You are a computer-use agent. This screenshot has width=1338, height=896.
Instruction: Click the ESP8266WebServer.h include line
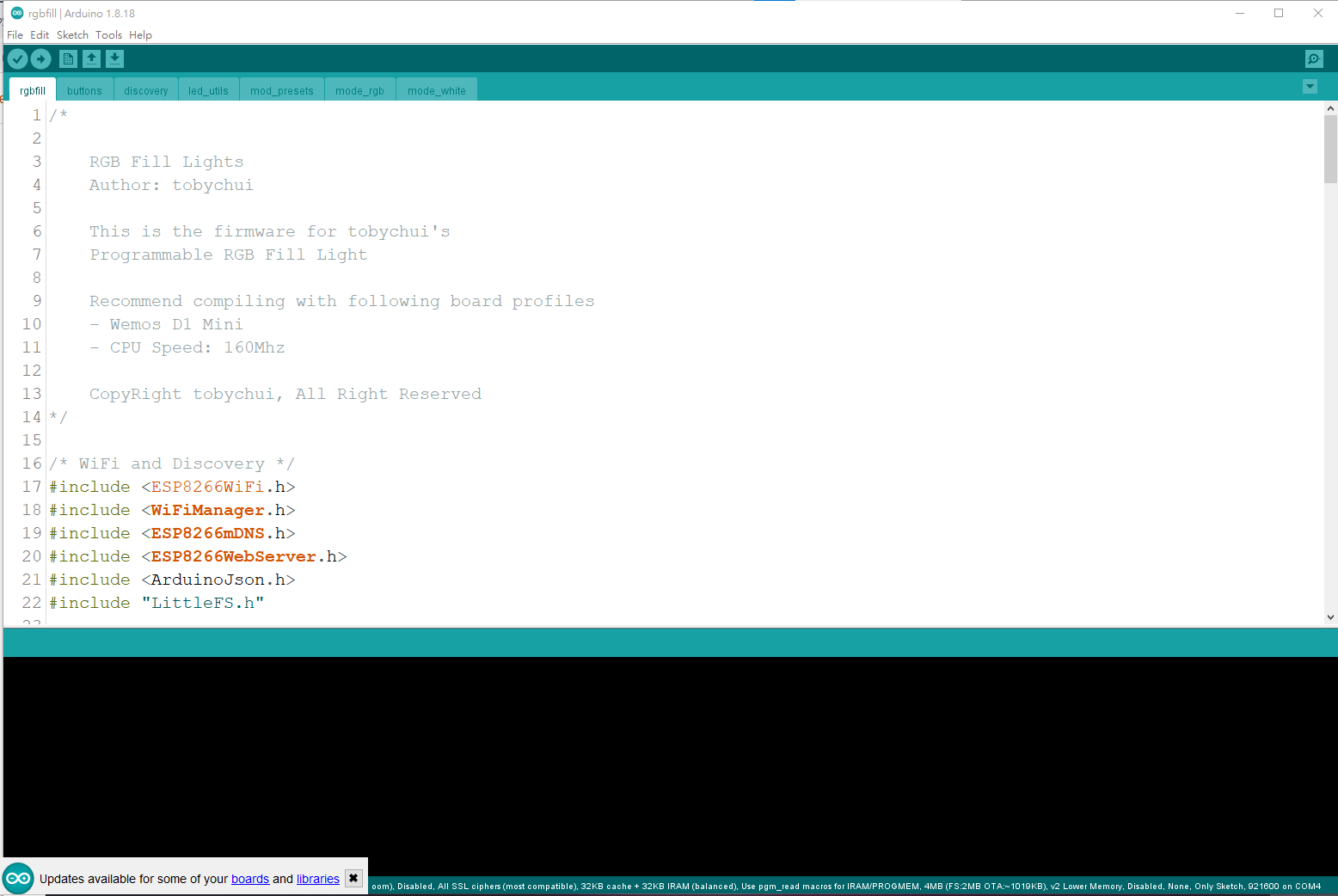point(198,556)
